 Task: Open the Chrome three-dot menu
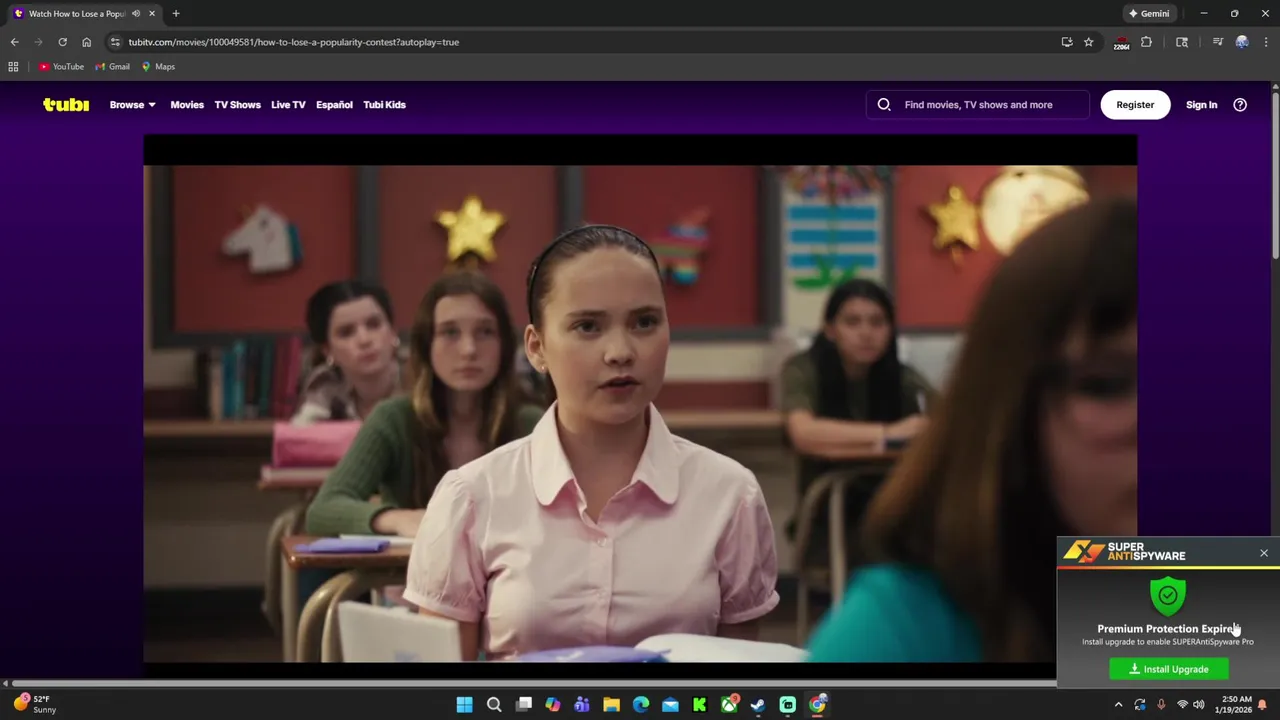point(1266,42)
